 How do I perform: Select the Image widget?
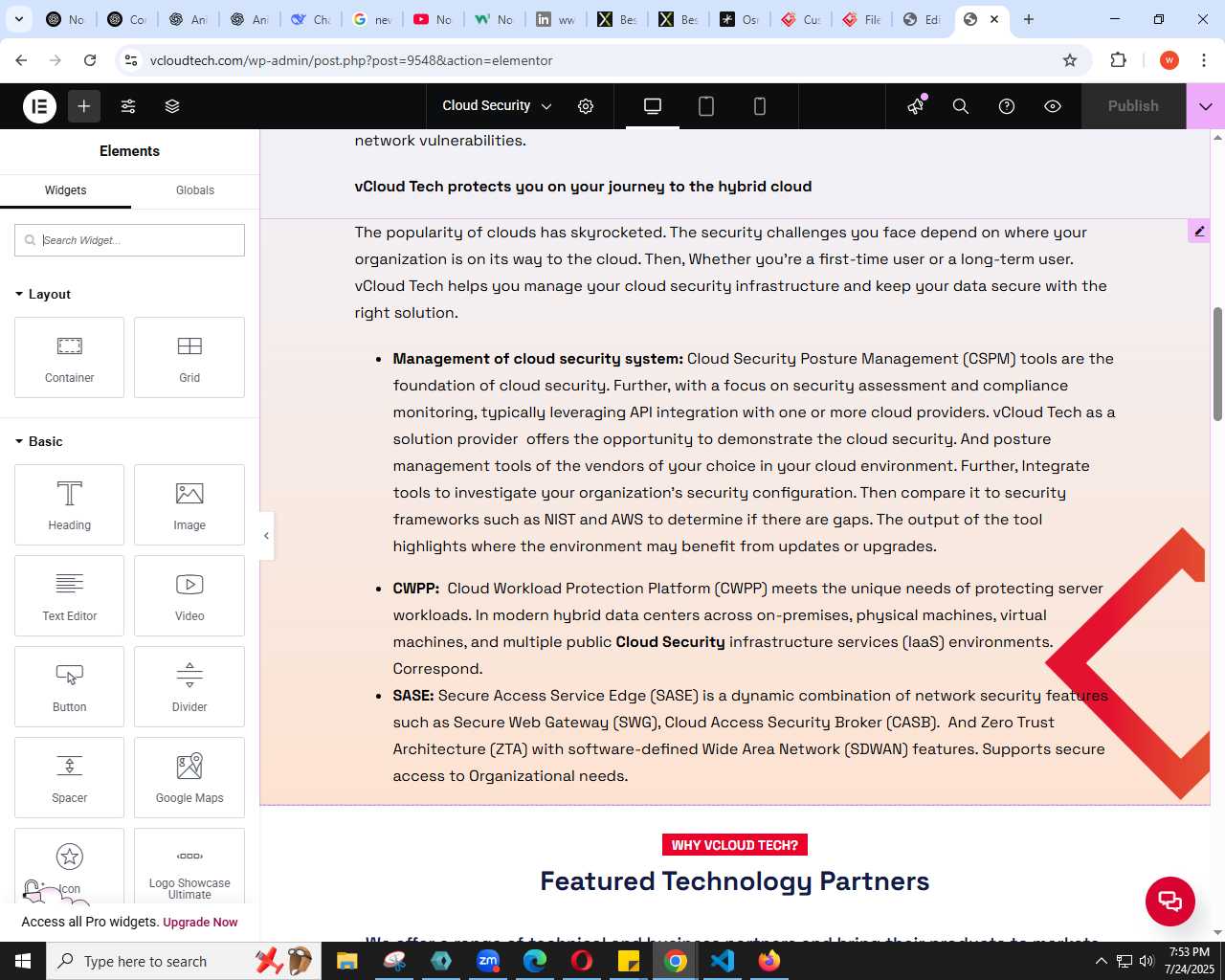pos(189,504)
